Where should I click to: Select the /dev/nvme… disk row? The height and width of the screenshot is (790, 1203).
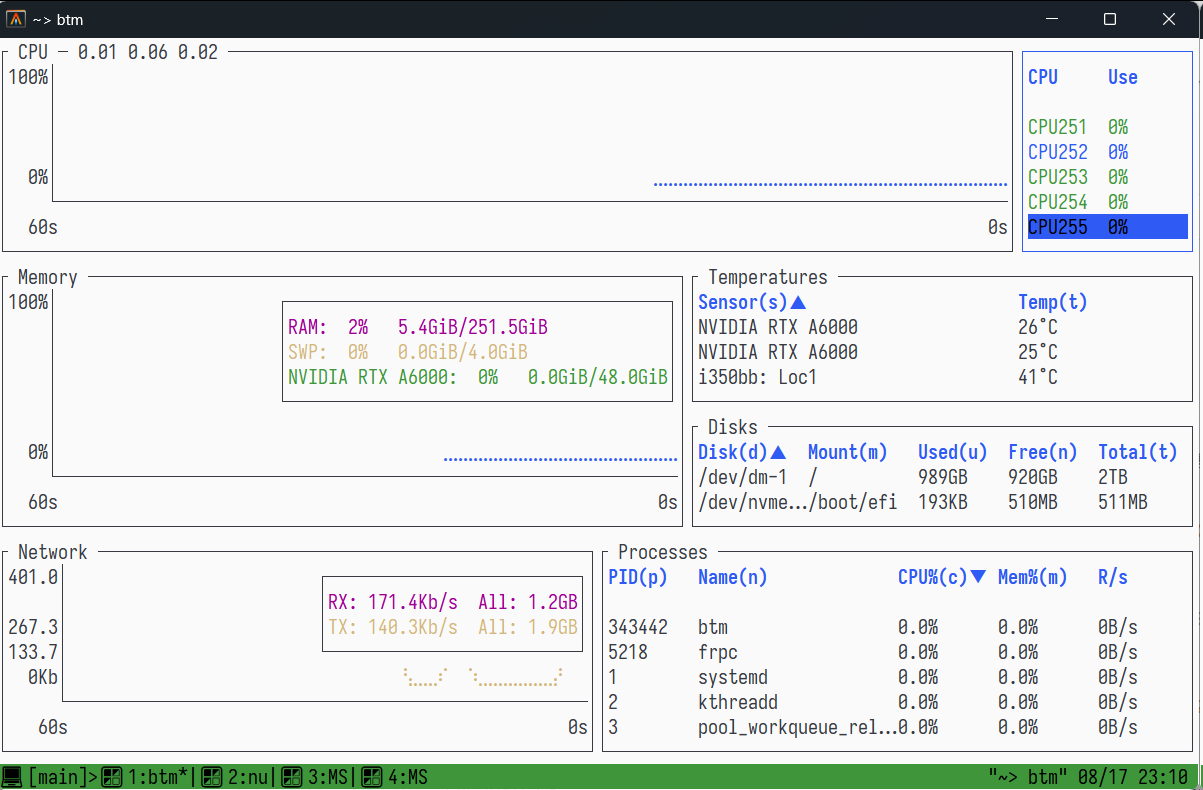click(x=943, y=502)
